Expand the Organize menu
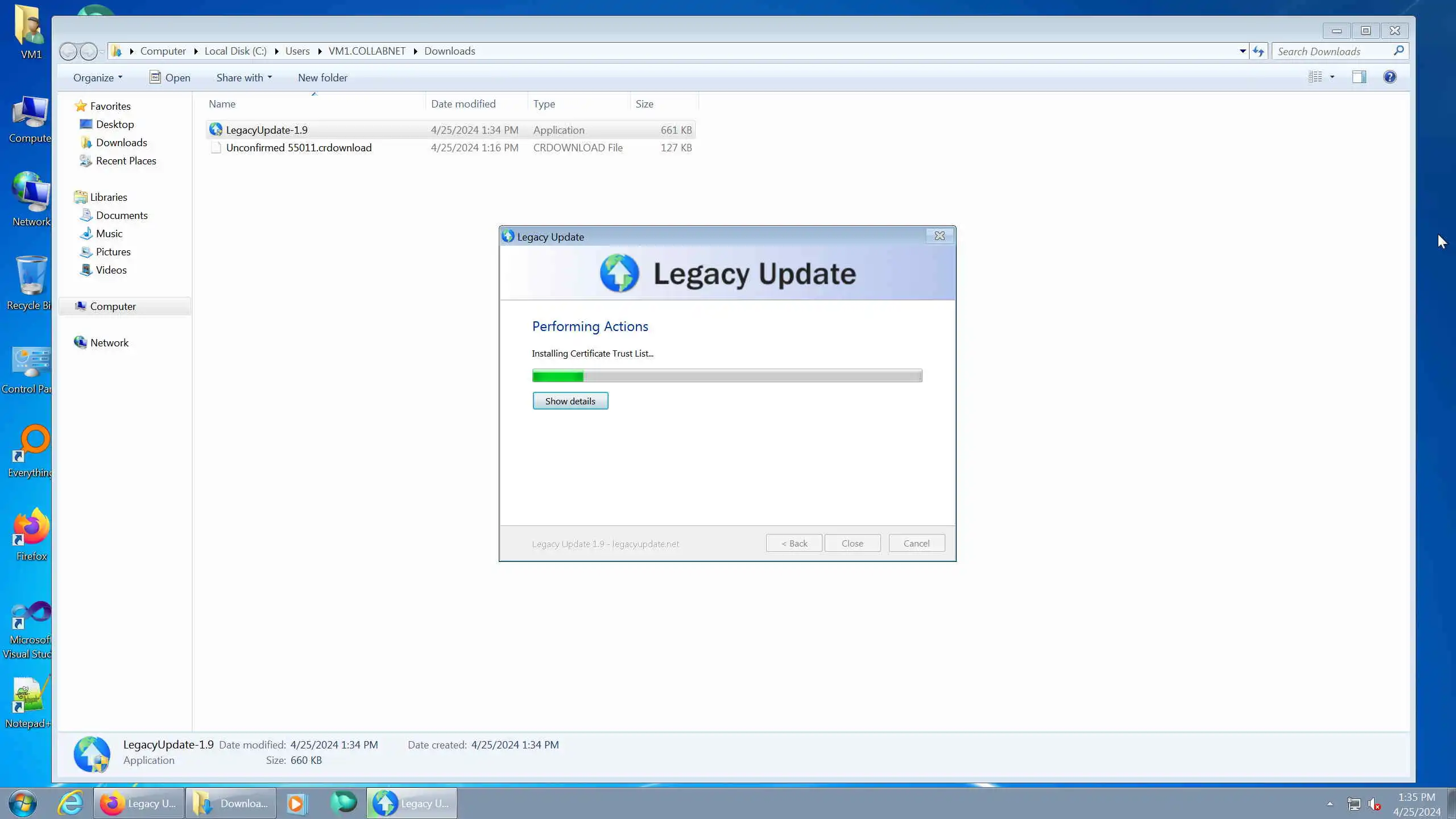Image resolution: width=1456 pixels, height=819 pixels. click(97, 77)
